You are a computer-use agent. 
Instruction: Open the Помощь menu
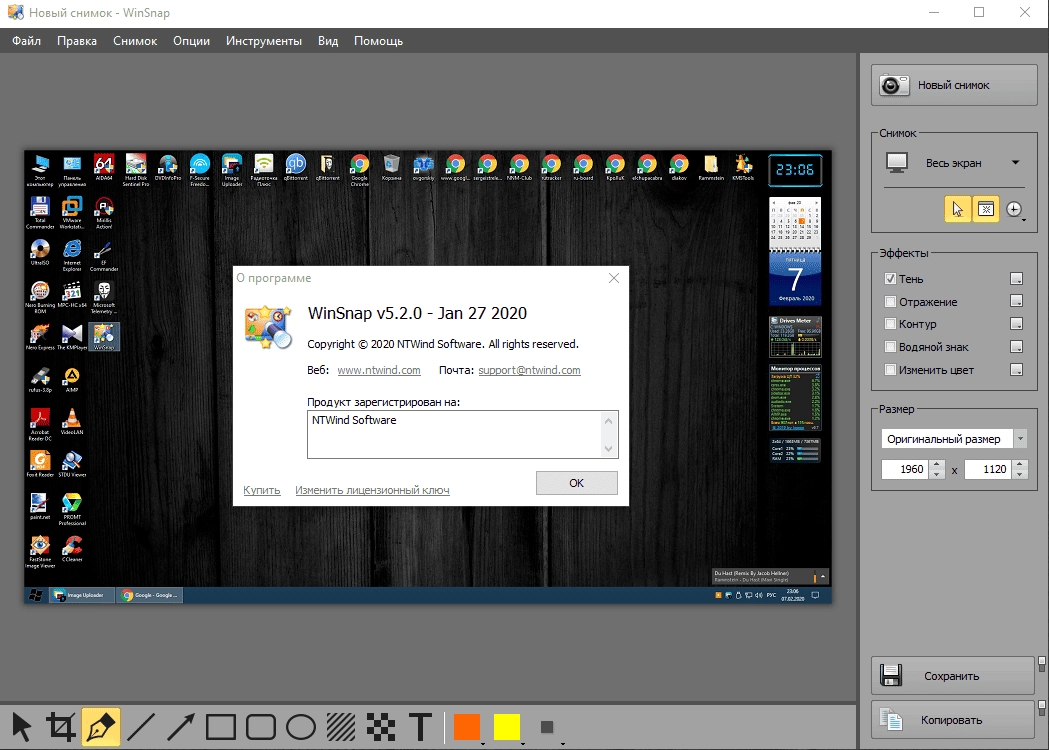(x=379, y=41)
